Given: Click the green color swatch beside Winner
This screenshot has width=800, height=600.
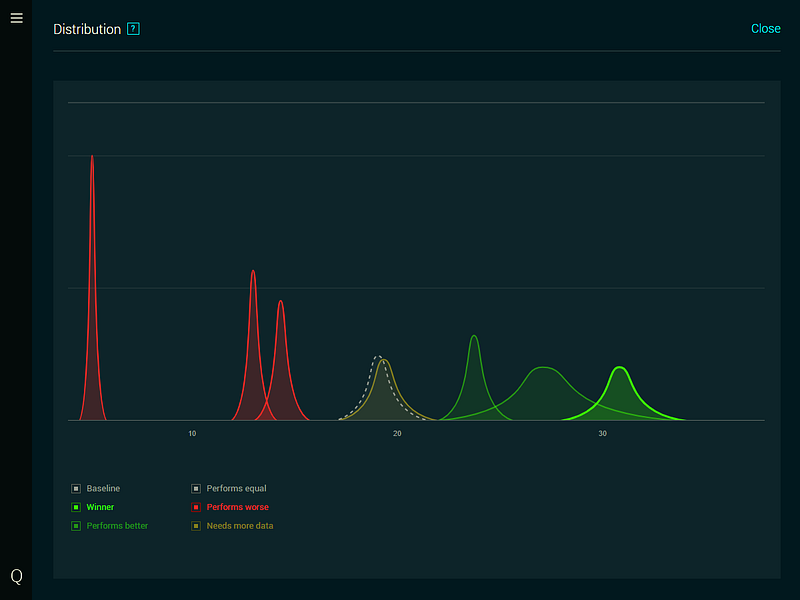Looking at the screenshot, I should pos(76,507).
